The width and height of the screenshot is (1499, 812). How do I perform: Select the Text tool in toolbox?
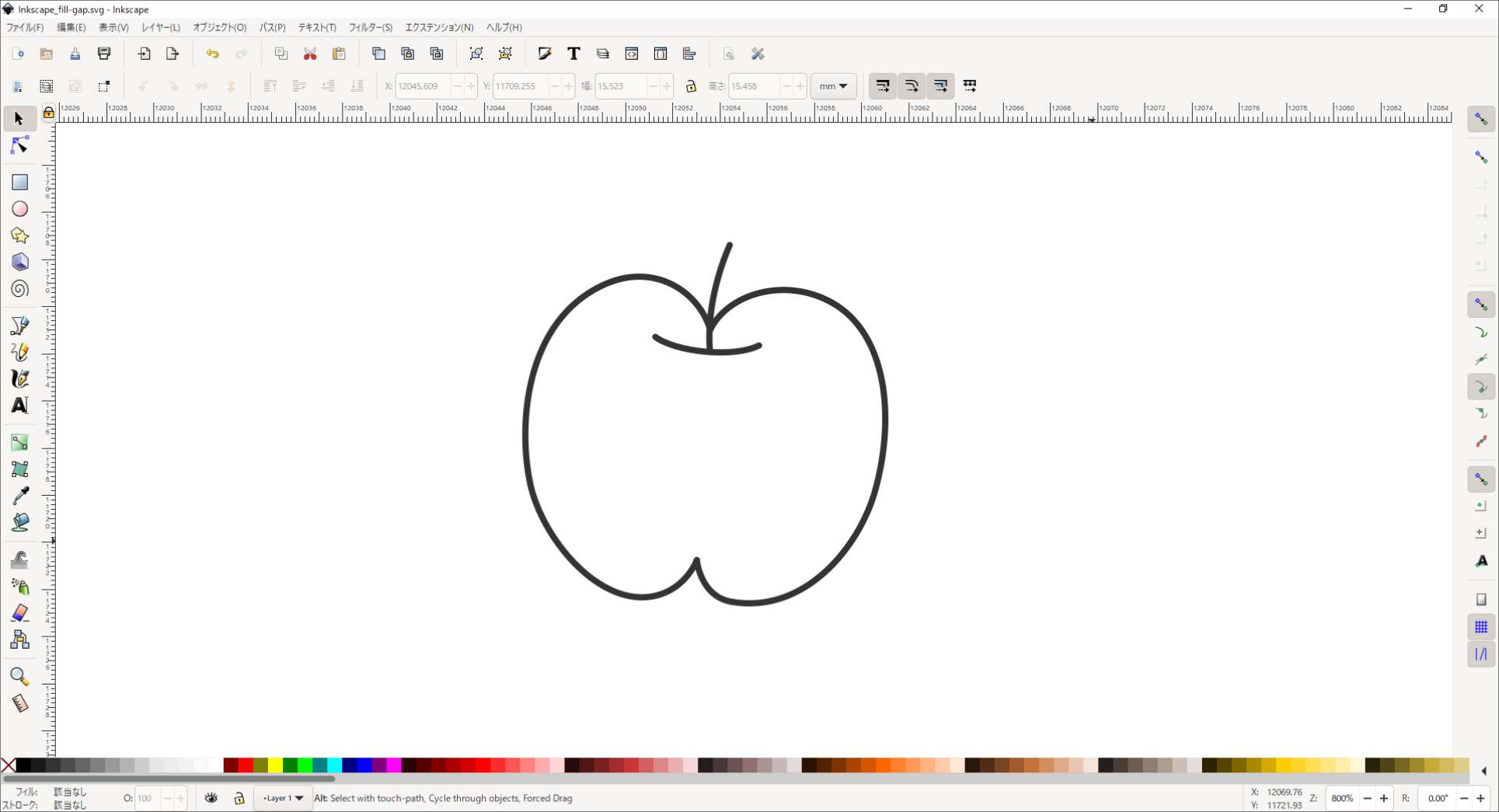coord(19,406)
